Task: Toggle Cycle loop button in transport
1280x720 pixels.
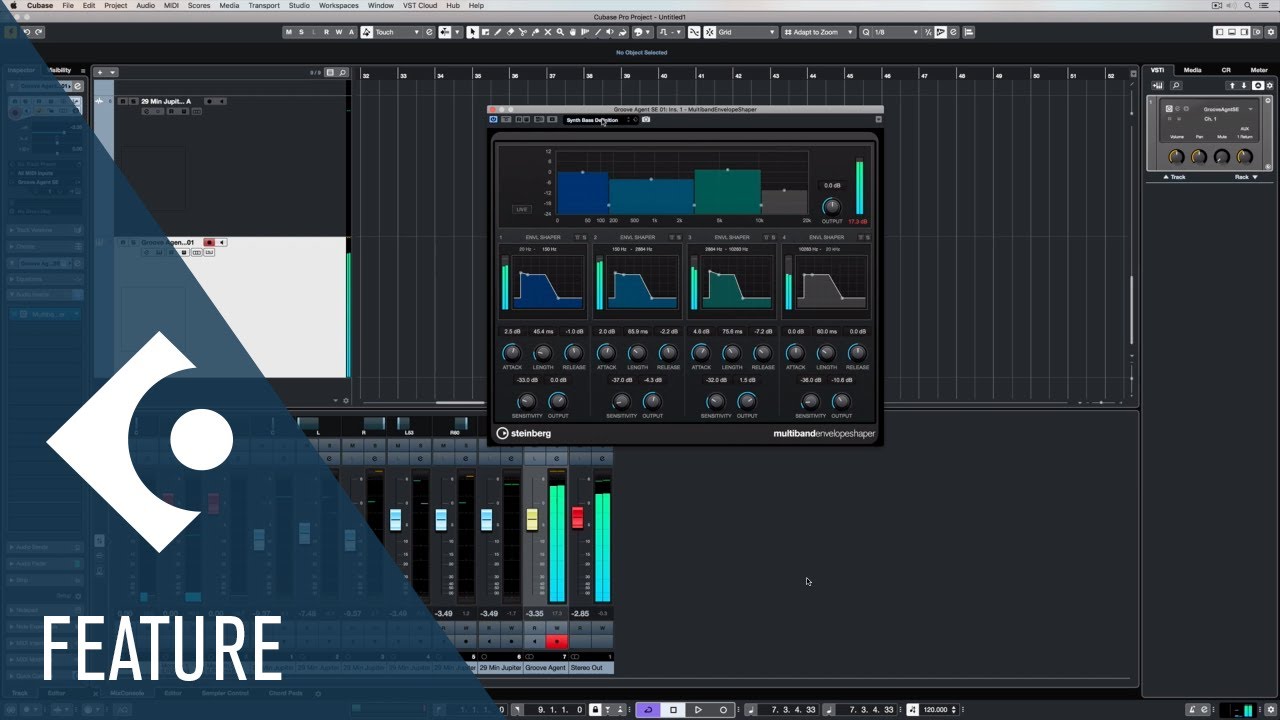Action: click(648, 710)
